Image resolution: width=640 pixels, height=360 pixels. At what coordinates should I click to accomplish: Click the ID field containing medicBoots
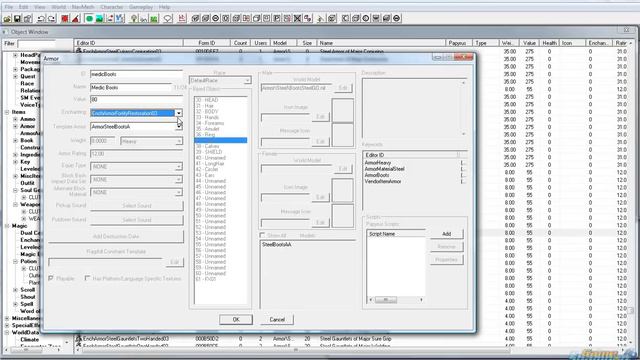[x=136, y=74]
